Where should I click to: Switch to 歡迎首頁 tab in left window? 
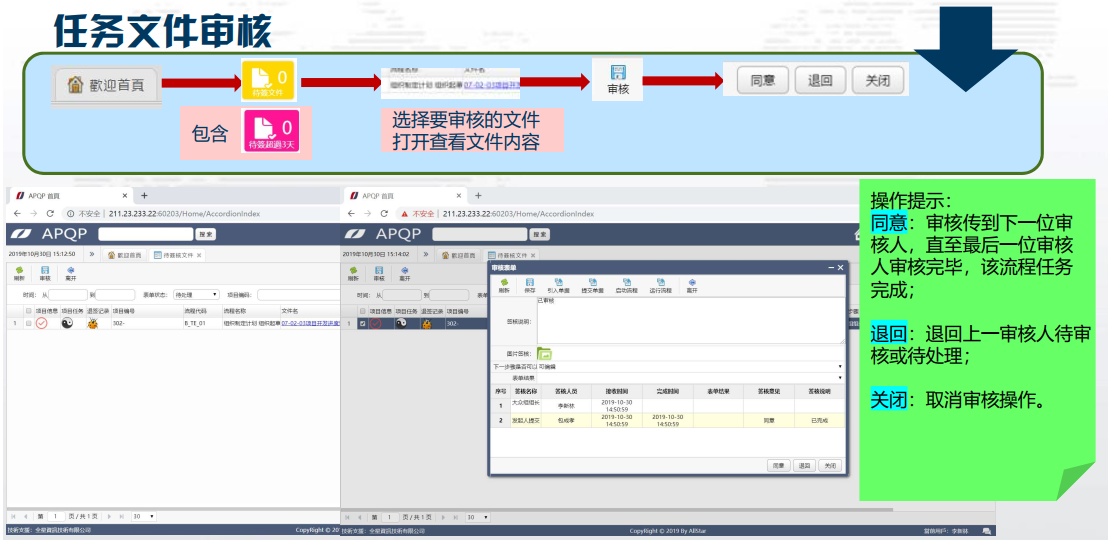coord(124,255)
